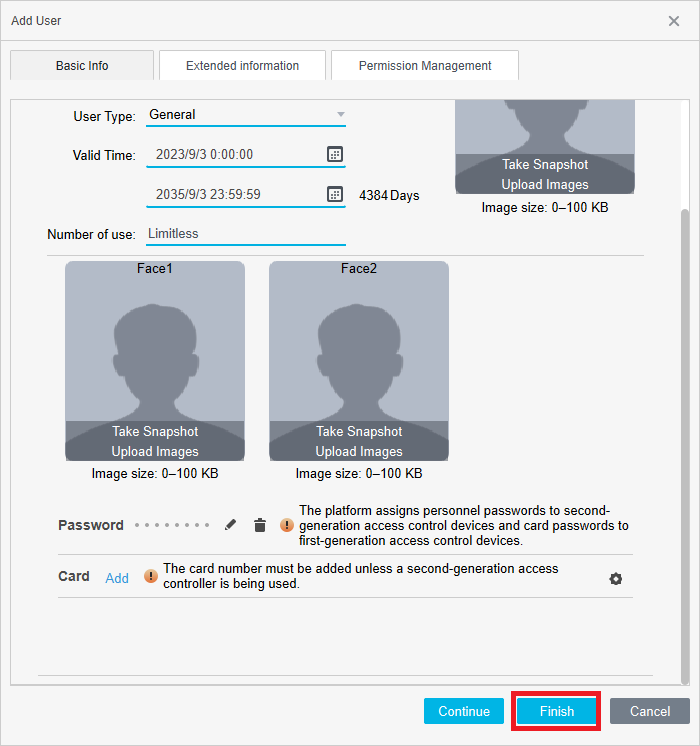Switch to the Extended information tab
700x746 pixels.
tap(242, 66)
